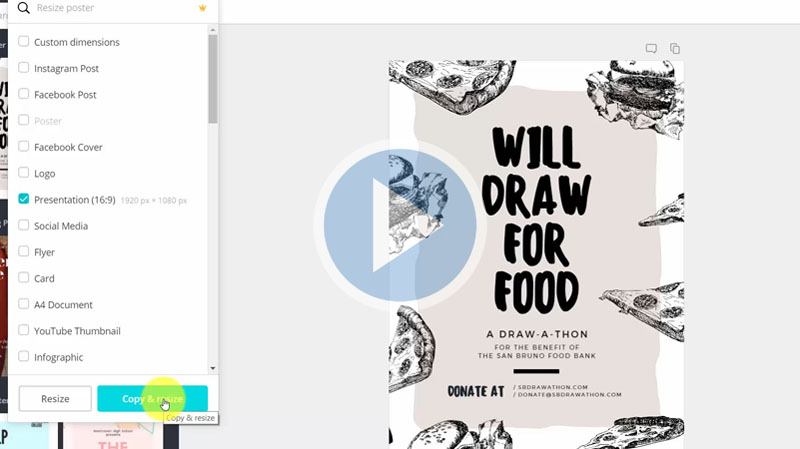Tick the A4 Document checkbox
800x449 pixels.
pyautogui.click(x=23, y=304)
